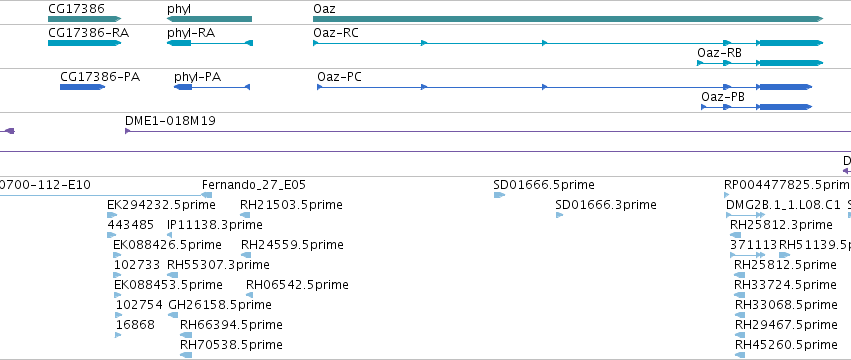Screen dimensions: 851x360
Task: Click the SD01666.3prime EST arrow
Action: pyautogui.click(x=559, y=215)
